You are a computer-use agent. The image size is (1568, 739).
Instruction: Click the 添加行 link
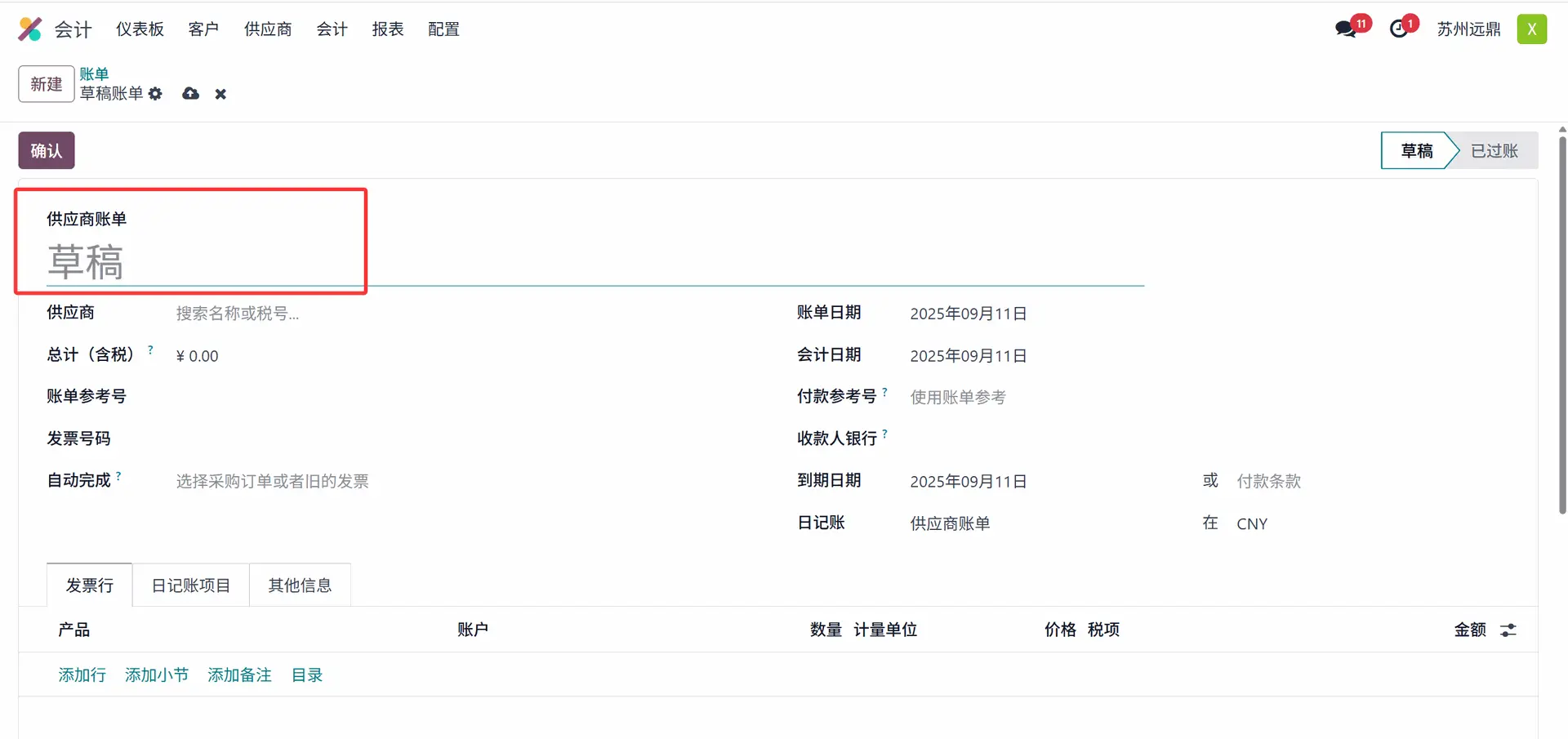(82, 674)
